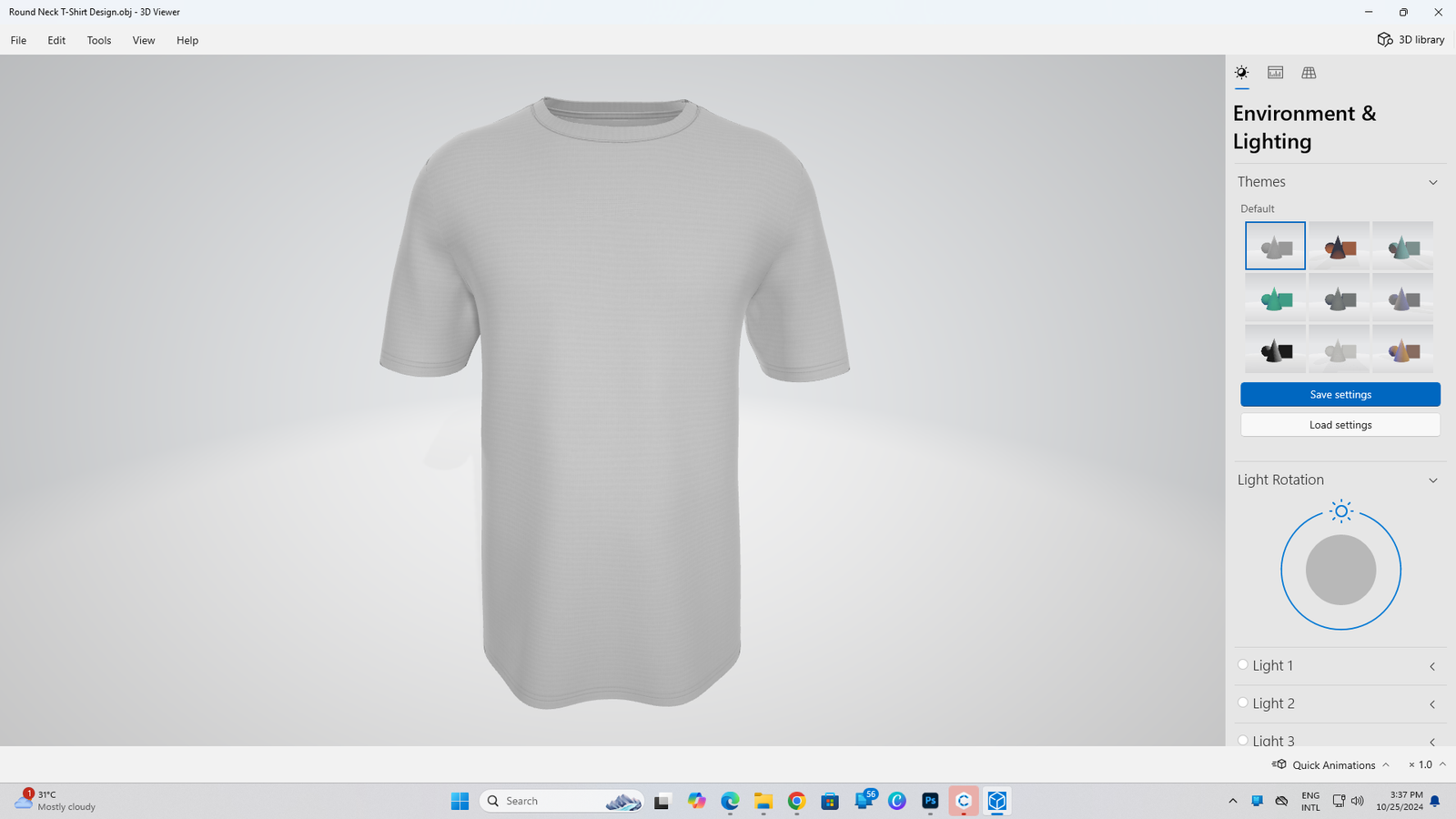The height and width of the screenshot is (819, 1456).
Task: Open the red C app on taskbar
Action: [x=964, y=801]
